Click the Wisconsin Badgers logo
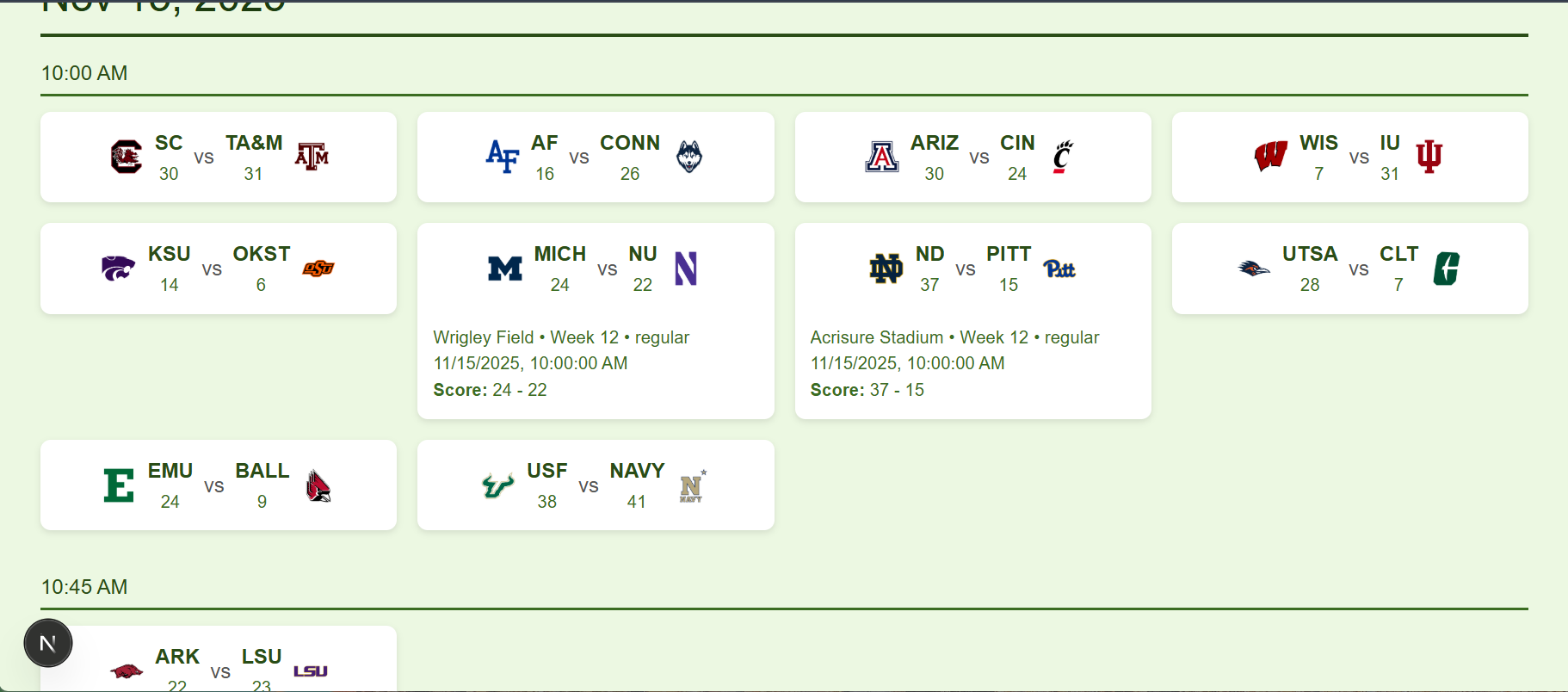 pyautogui.click(x=1270, y=157)
